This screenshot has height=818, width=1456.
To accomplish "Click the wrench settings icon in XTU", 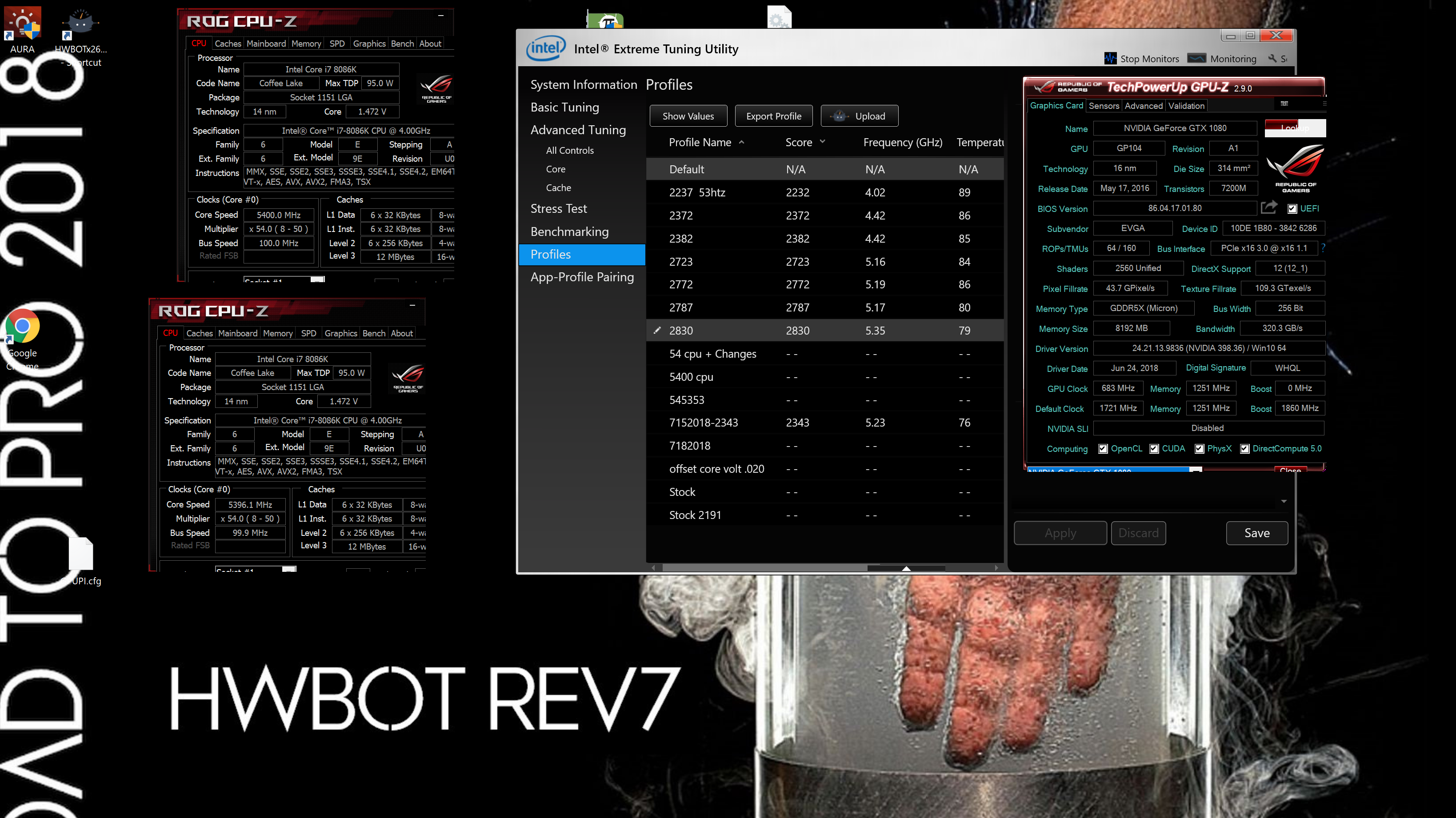I will tap(1272, 58).
